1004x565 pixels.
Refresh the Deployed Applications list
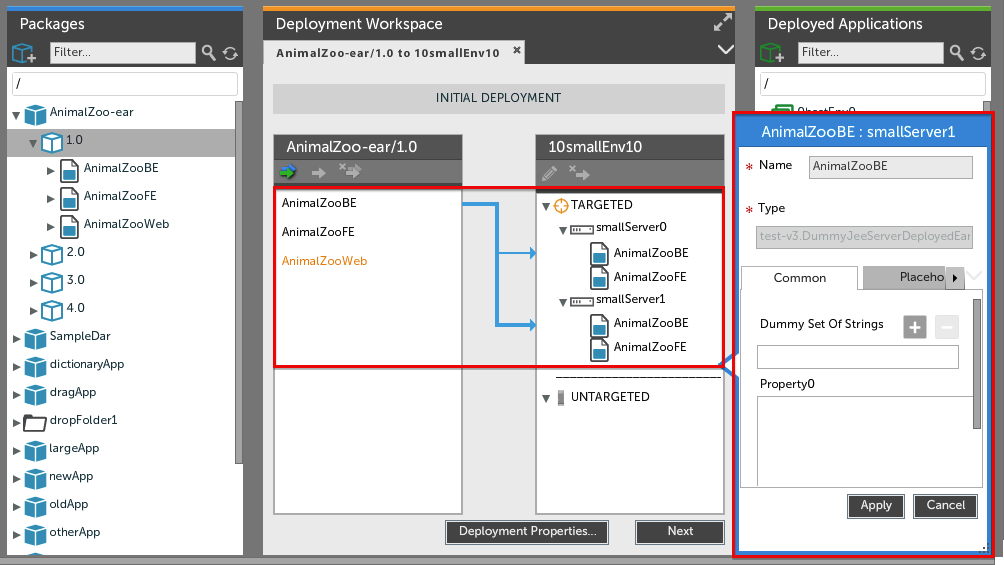tap(980, 53)
